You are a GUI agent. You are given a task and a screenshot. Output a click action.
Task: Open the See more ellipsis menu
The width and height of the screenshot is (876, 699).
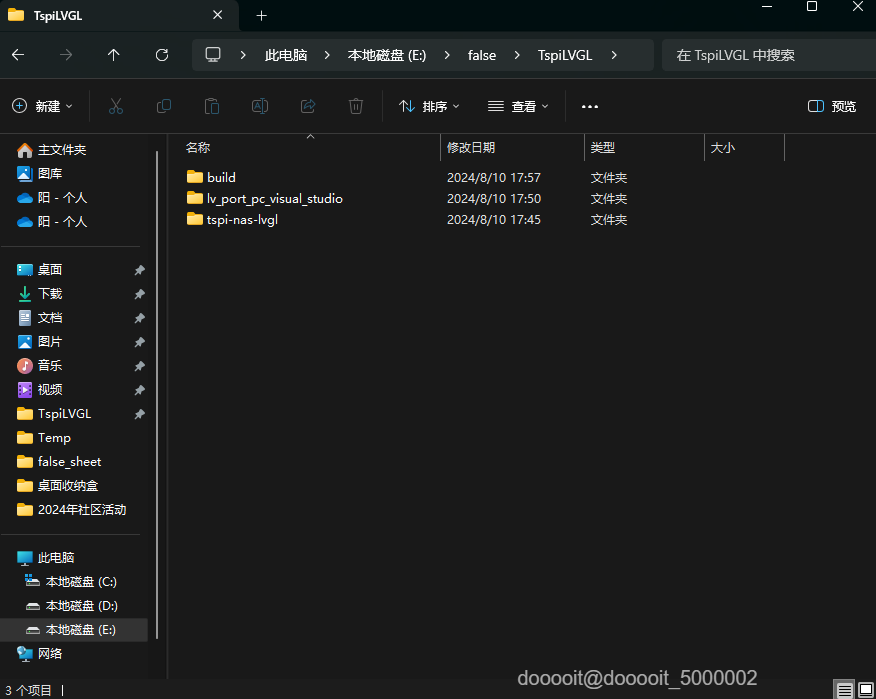590,106
